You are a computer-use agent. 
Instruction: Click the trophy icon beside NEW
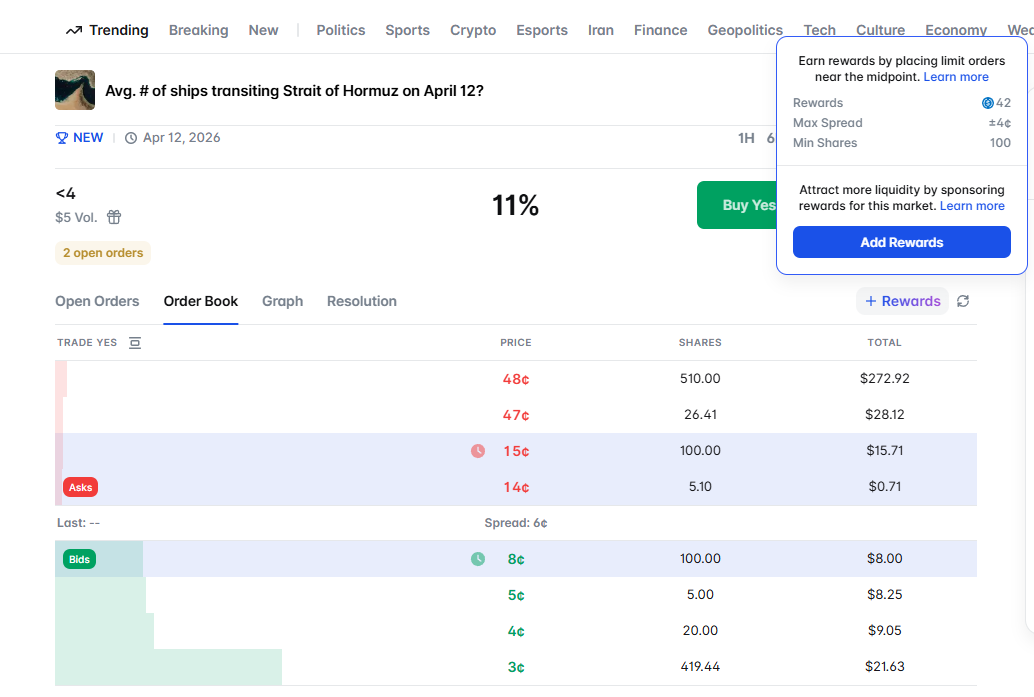(62, 138)
